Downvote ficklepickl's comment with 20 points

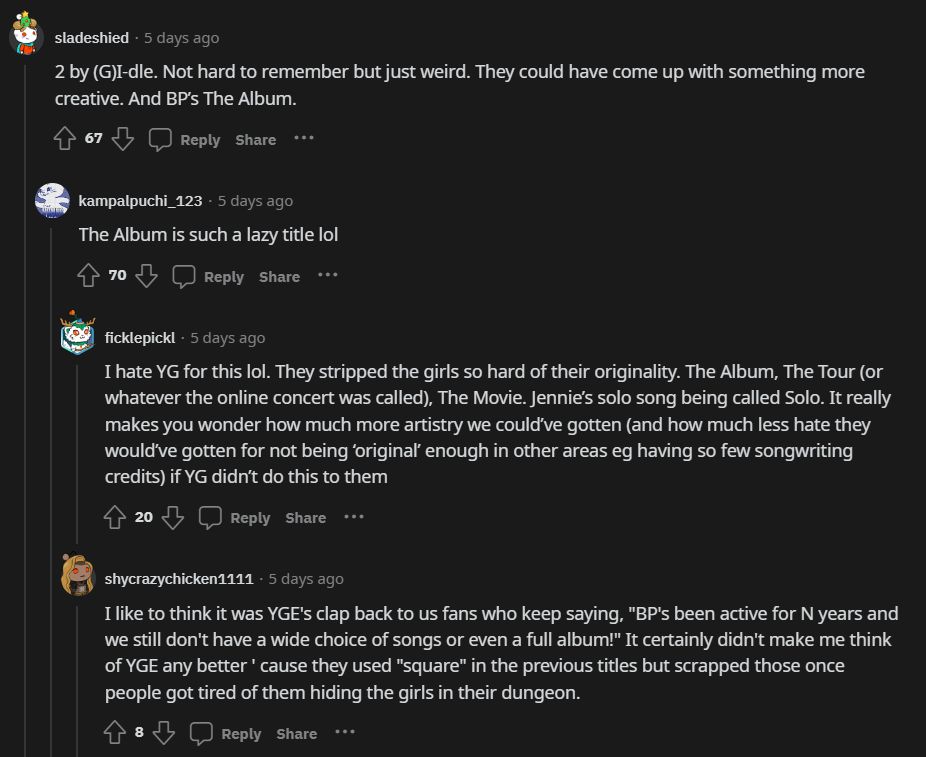coord(173,517)
